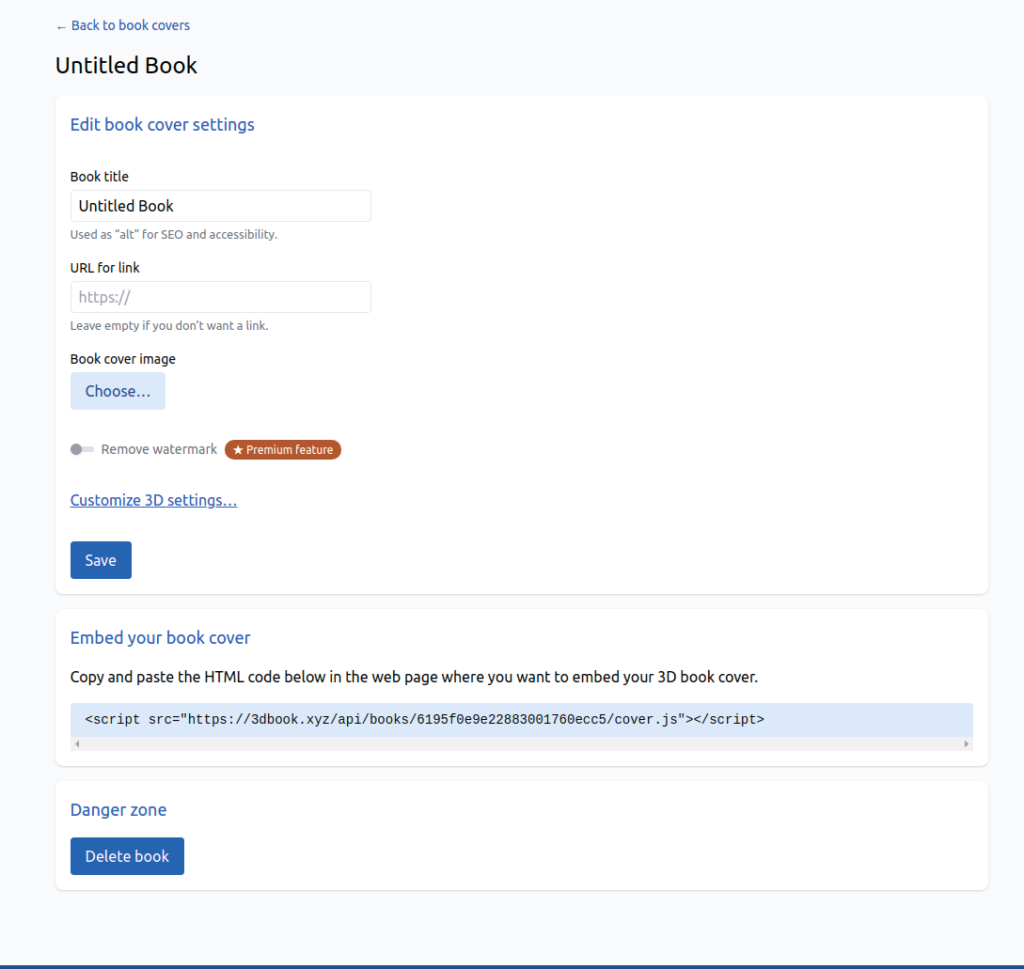Viewport: 1024px width, 969px height.
Task: Click the Danger zone section heading
Action: click(118, 810)
